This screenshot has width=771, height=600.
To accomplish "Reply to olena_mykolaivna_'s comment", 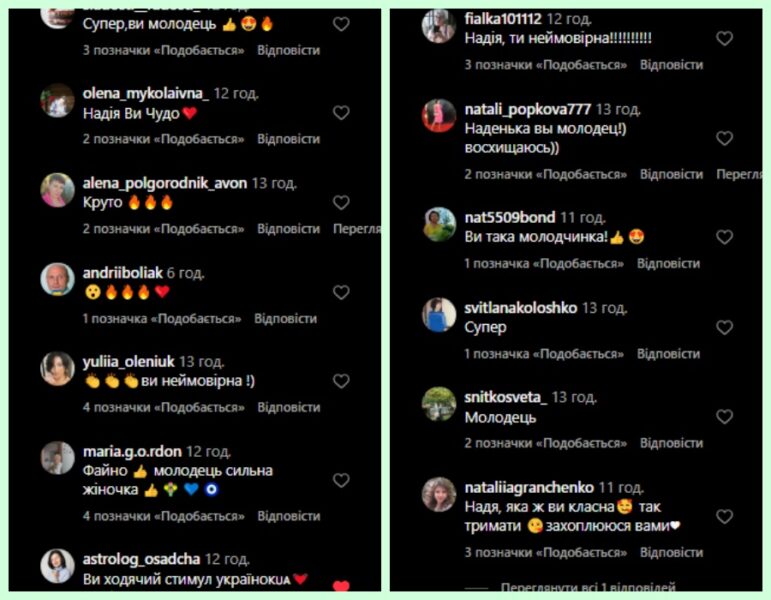I will pyautogui.click(x=289, y=139).
